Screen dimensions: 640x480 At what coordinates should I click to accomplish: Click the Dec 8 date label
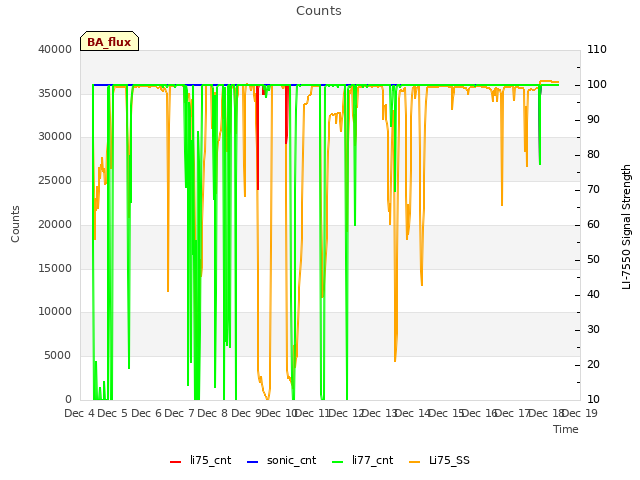(213, 413)
